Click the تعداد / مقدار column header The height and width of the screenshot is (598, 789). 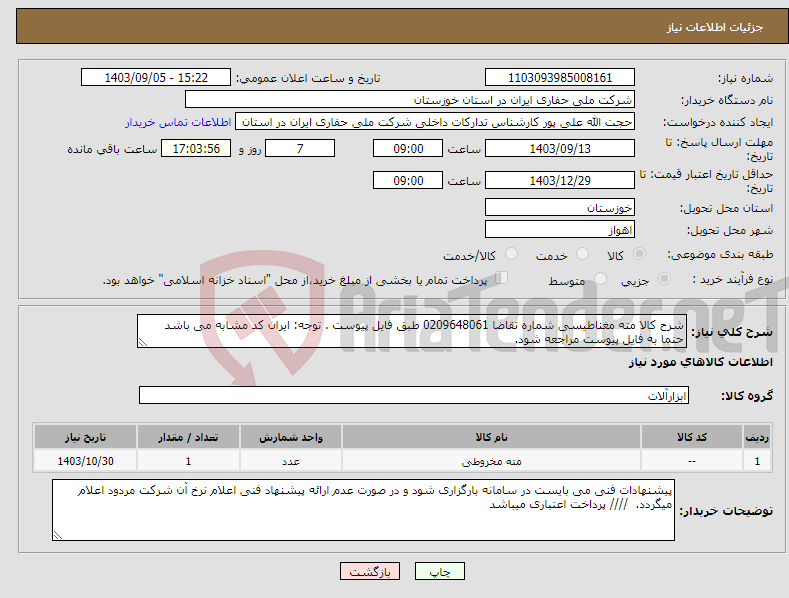pyautogui.click(x=188, y=437)
